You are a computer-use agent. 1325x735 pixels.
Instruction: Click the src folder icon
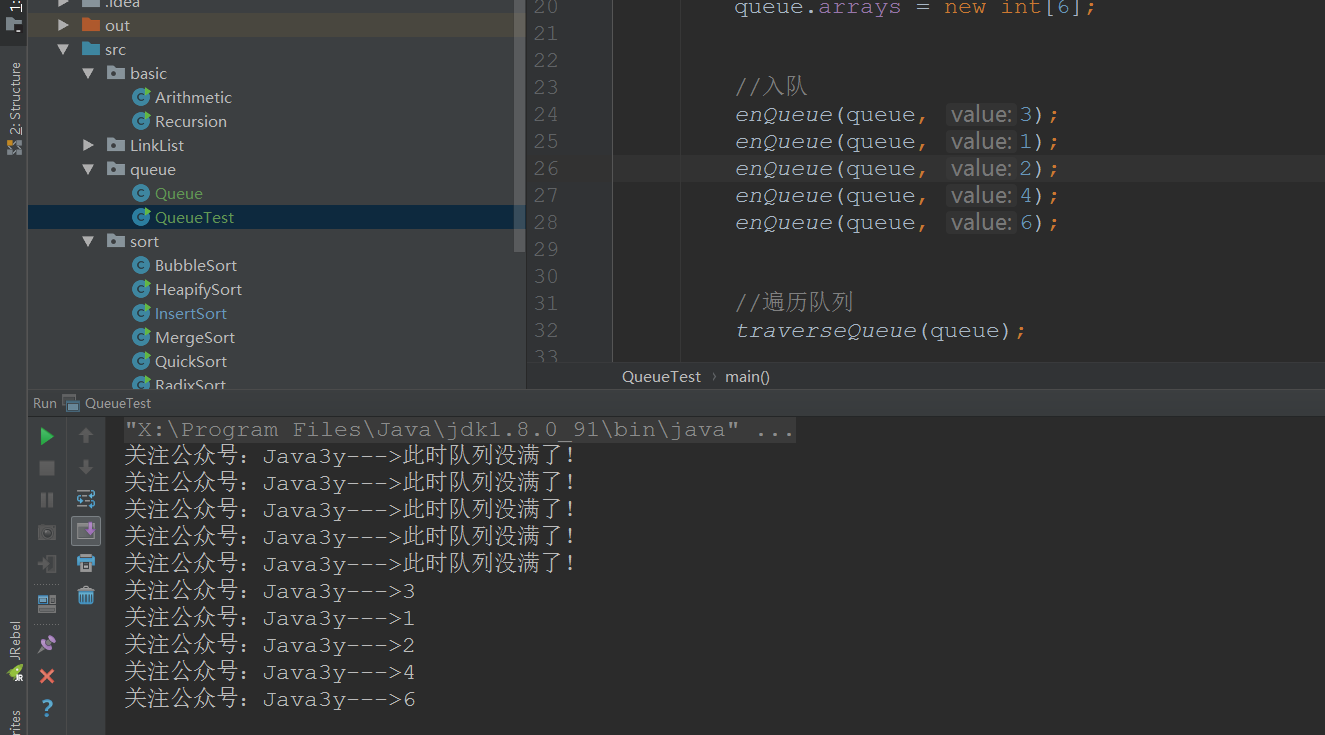91,49
